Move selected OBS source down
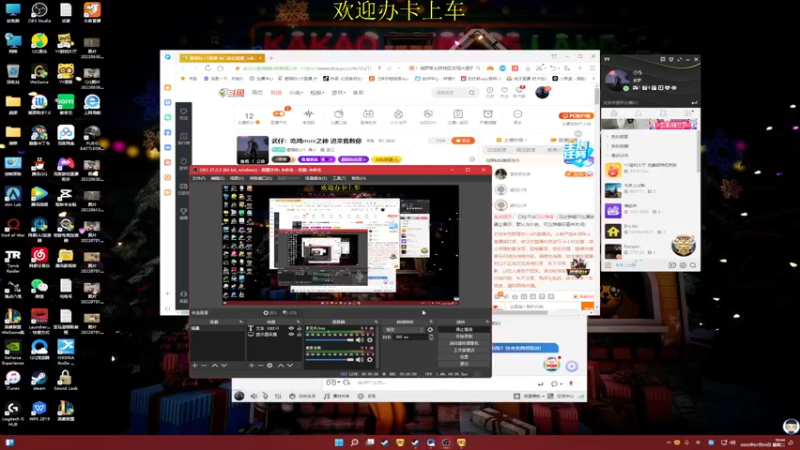Screen dimensions: 800x450 coord(290,365)
